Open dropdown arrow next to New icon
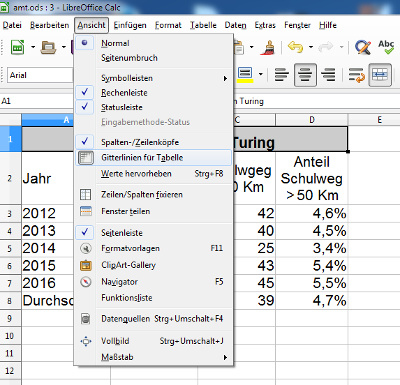Viewport: 400px width, 385px height. pos(33,47)
